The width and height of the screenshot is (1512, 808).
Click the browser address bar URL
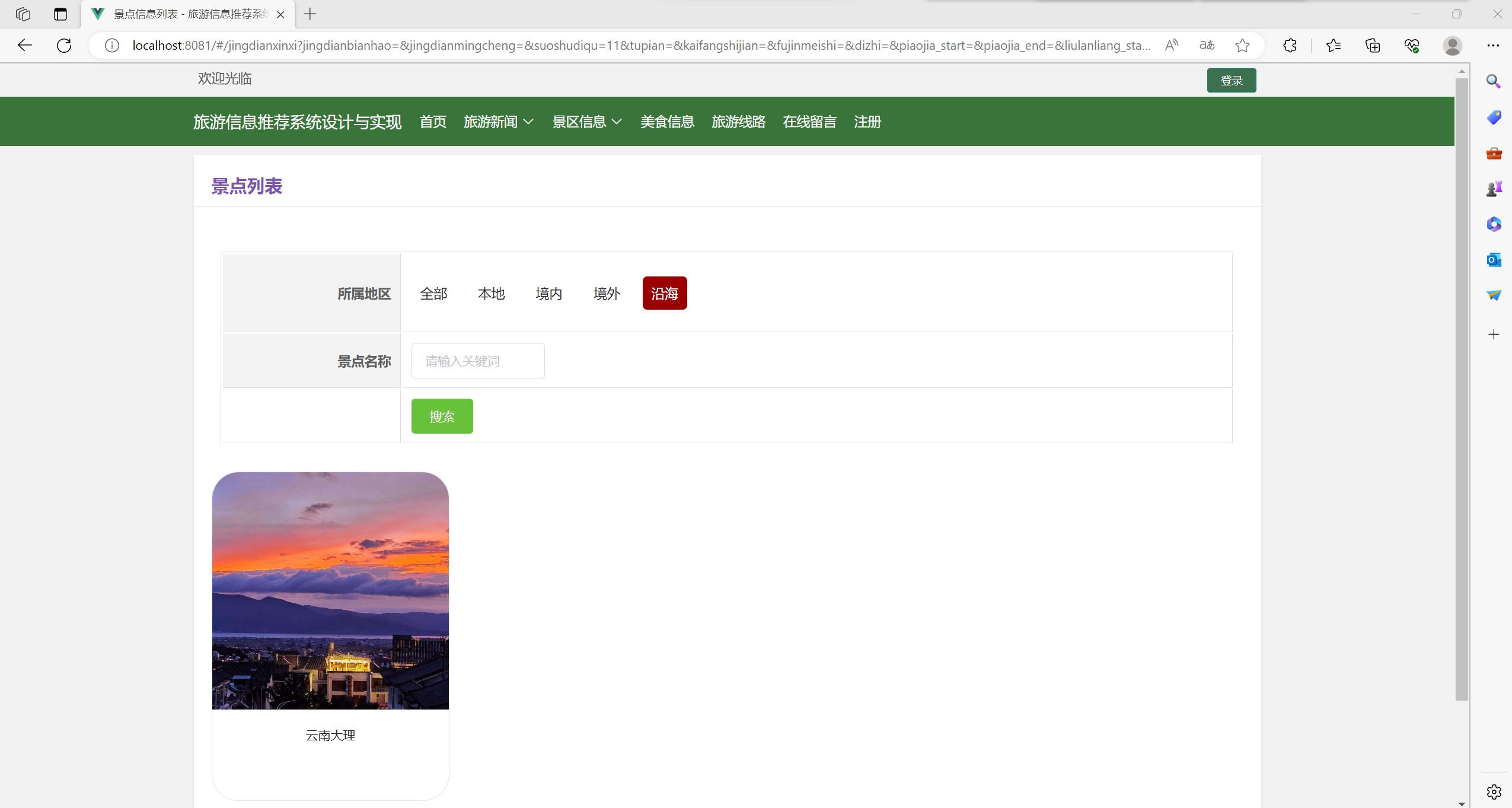point(640,45)
